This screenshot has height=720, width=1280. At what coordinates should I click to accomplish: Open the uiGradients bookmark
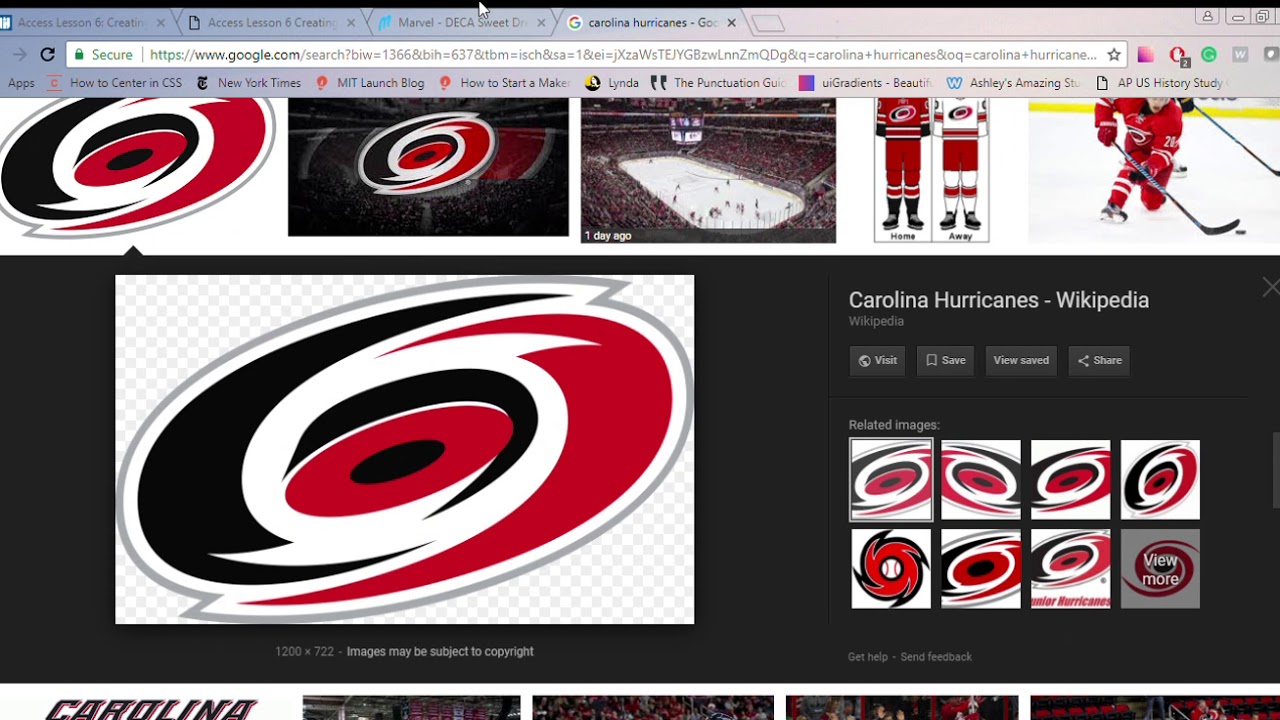(x=866, y=83)
